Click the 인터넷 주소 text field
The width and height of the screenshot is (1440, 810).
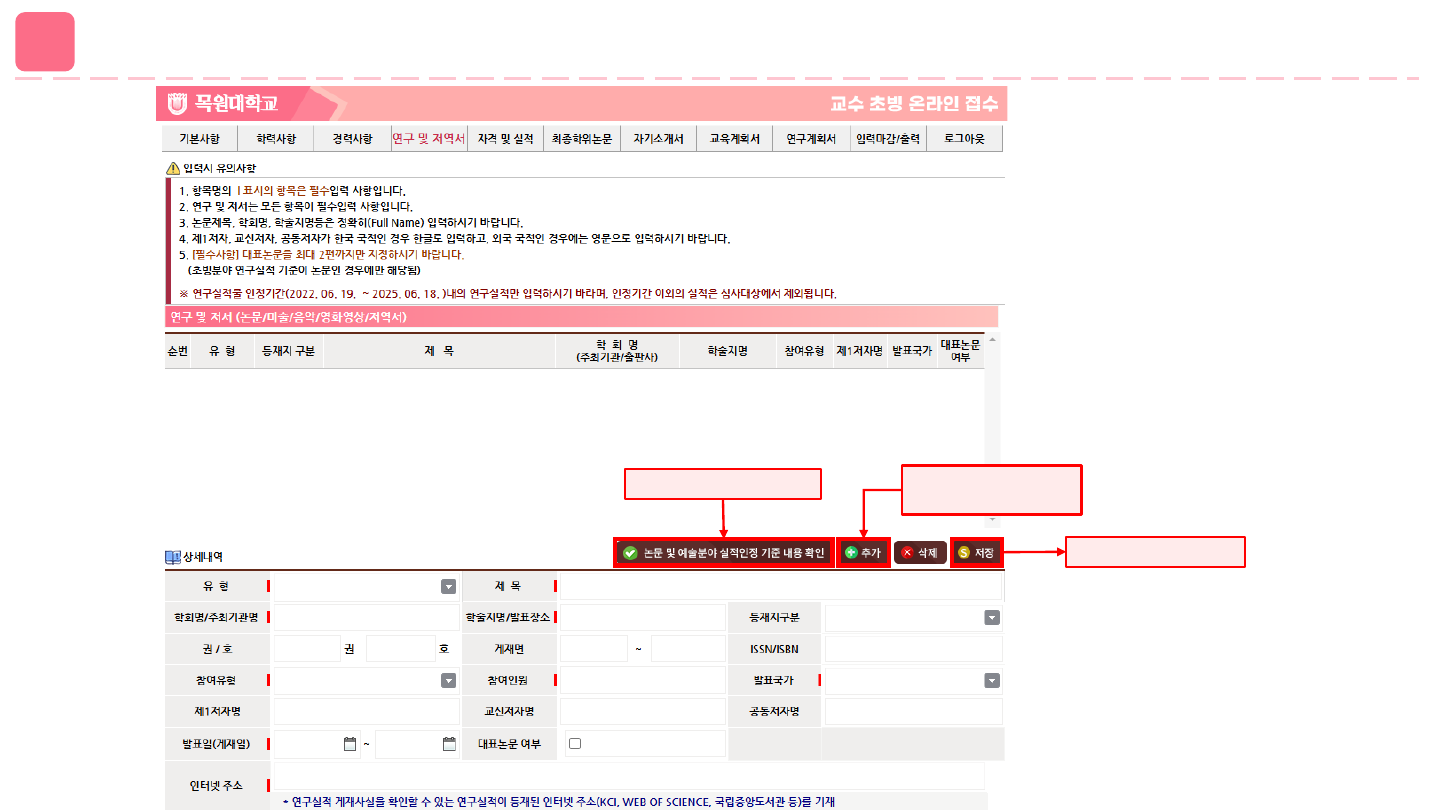coord(627,776)
